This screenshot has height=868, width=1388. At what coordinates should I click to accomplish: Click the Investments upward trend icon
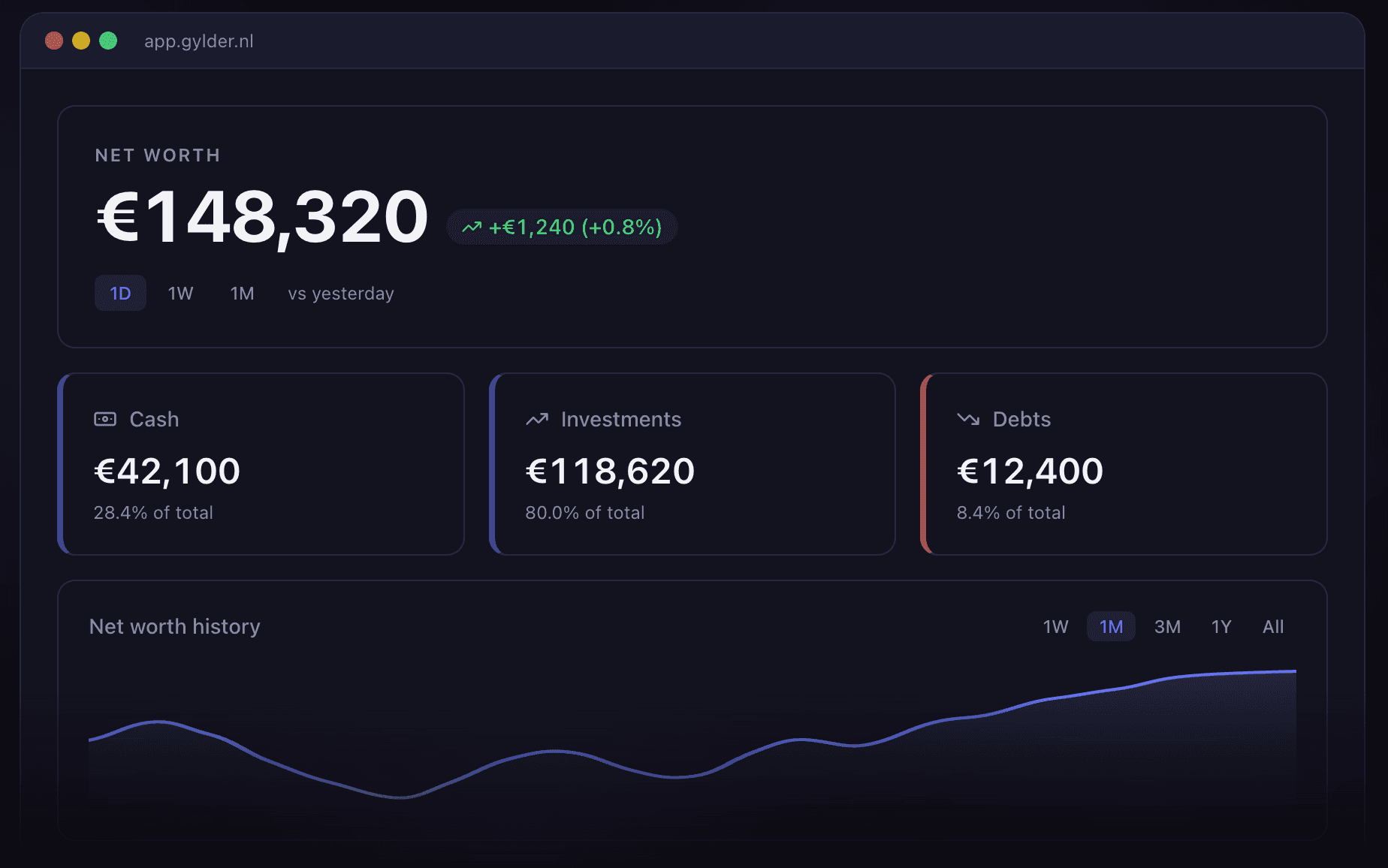pyautogui.click(x=536, y=419)
